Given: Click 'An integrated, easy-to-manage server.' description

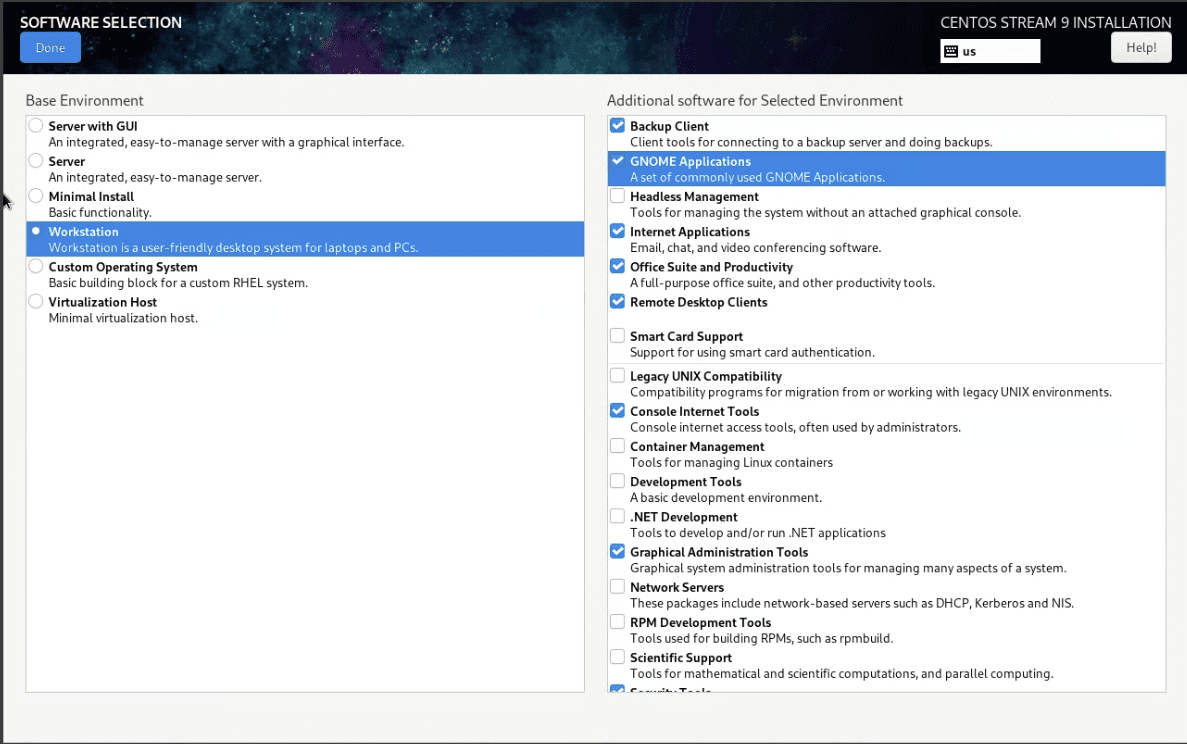Looking at the screenshot, I should click(x=155, y=177).
